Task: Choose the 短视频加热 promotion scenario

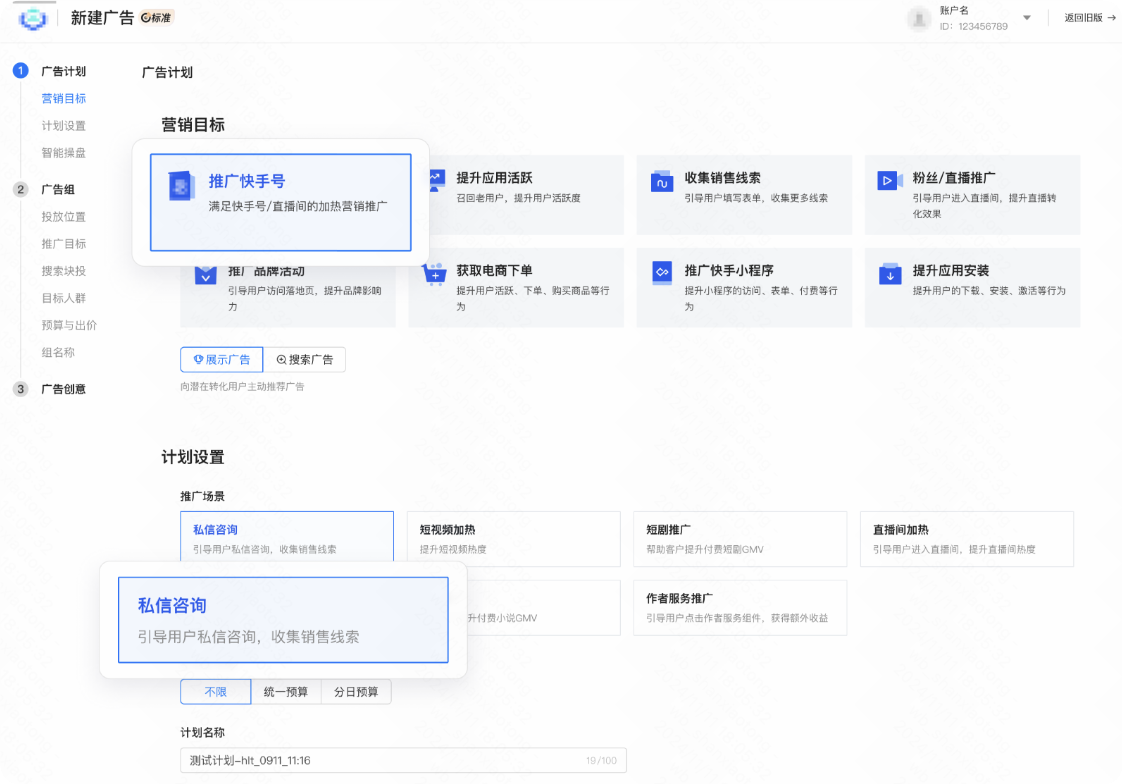Action: click(513, 538)
